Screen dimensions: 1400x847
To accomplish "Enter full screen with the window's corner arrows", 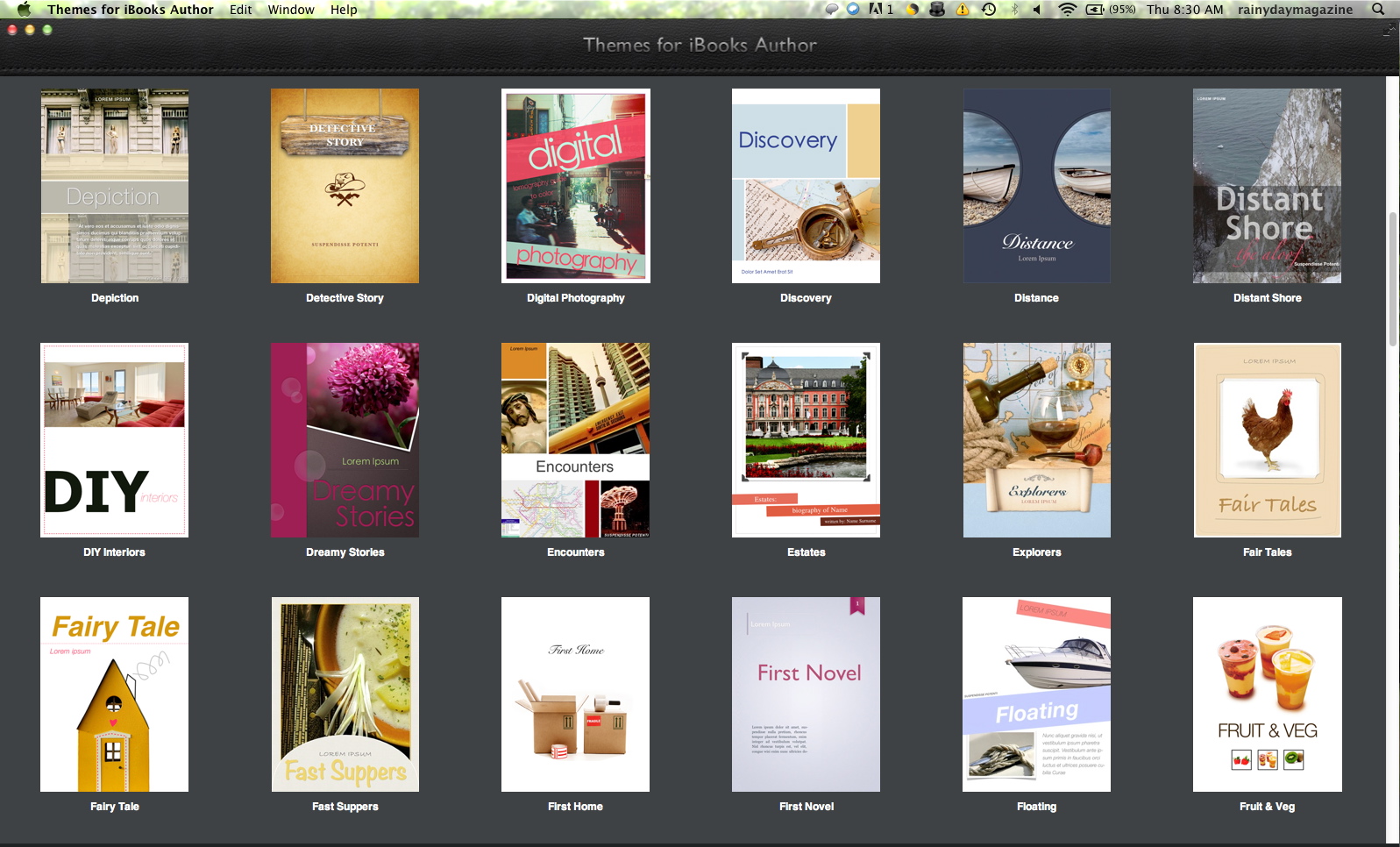I will [x=1388, y=31].
